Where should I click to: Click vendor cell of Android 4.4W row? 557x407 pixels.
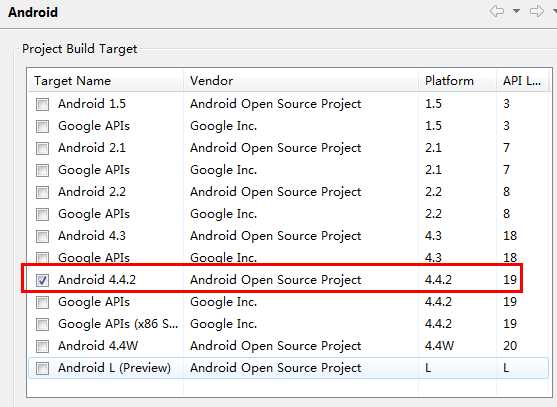[276, 346]
